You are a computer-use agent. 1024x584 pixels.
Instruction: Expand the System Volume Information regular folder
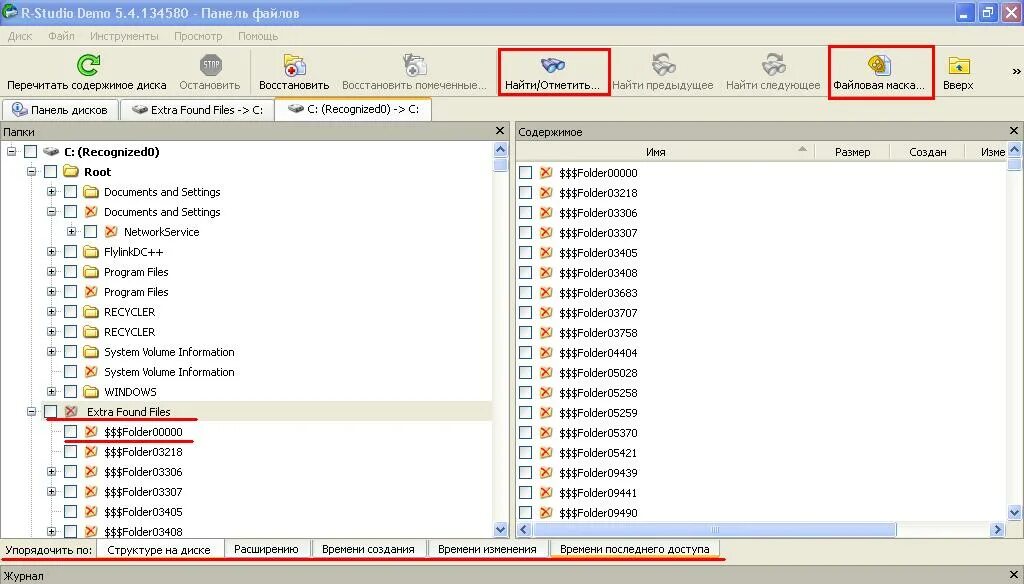52,352
